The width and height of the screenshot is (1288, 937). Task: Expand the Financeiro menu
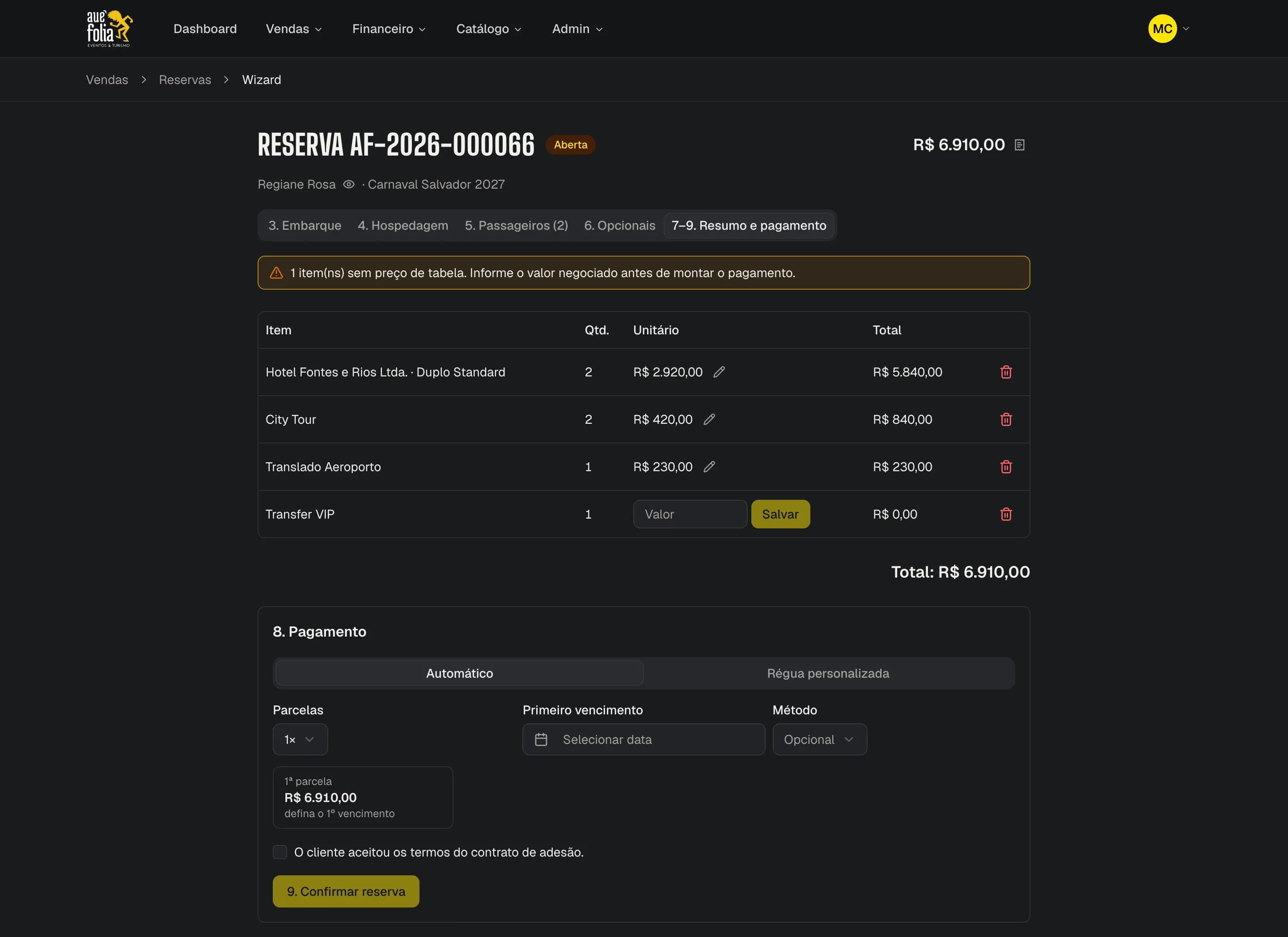pyautogui.click(x=389, y=28)
